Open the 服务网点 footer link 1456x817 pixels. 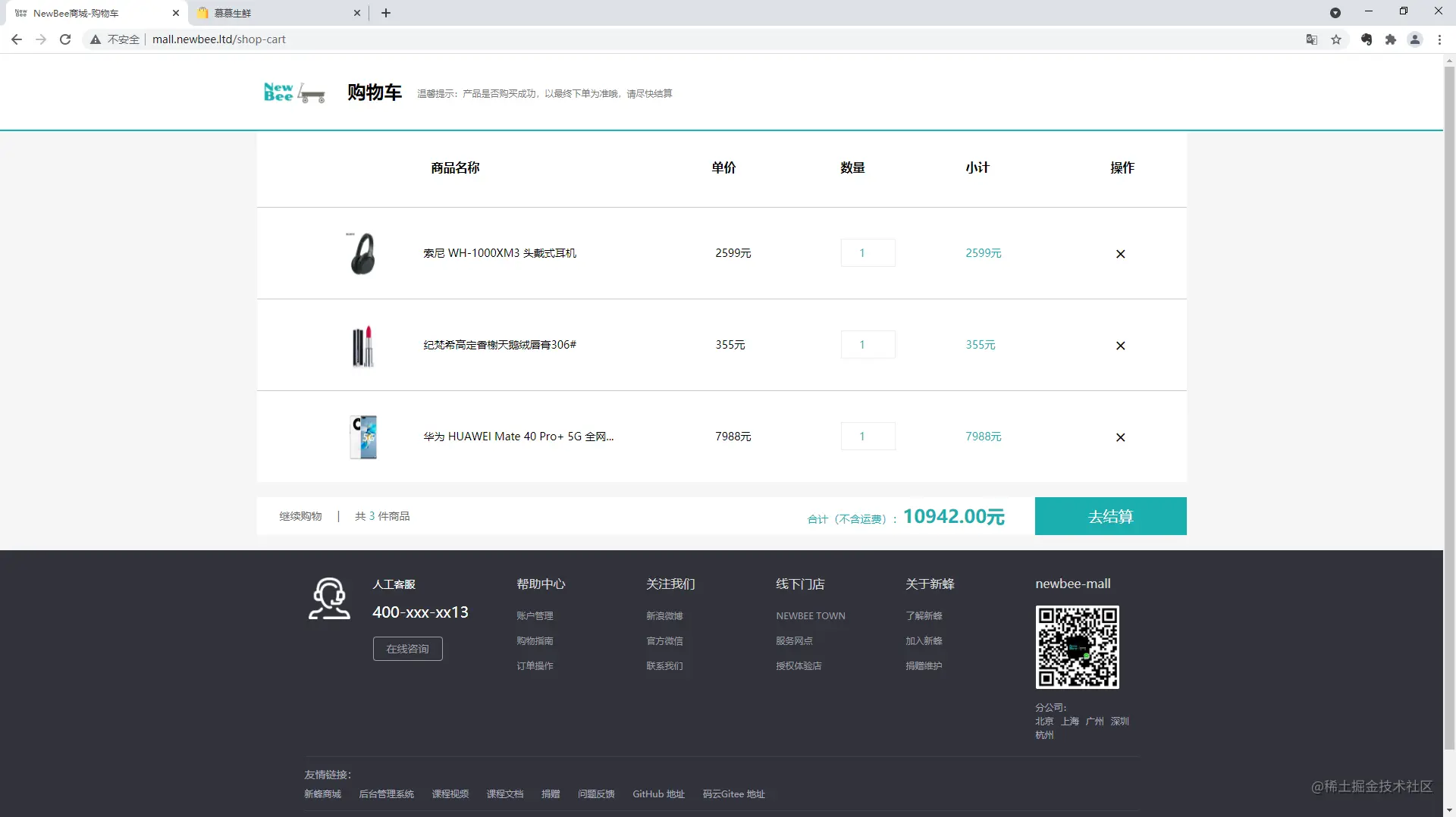click(x=794, y=641)
